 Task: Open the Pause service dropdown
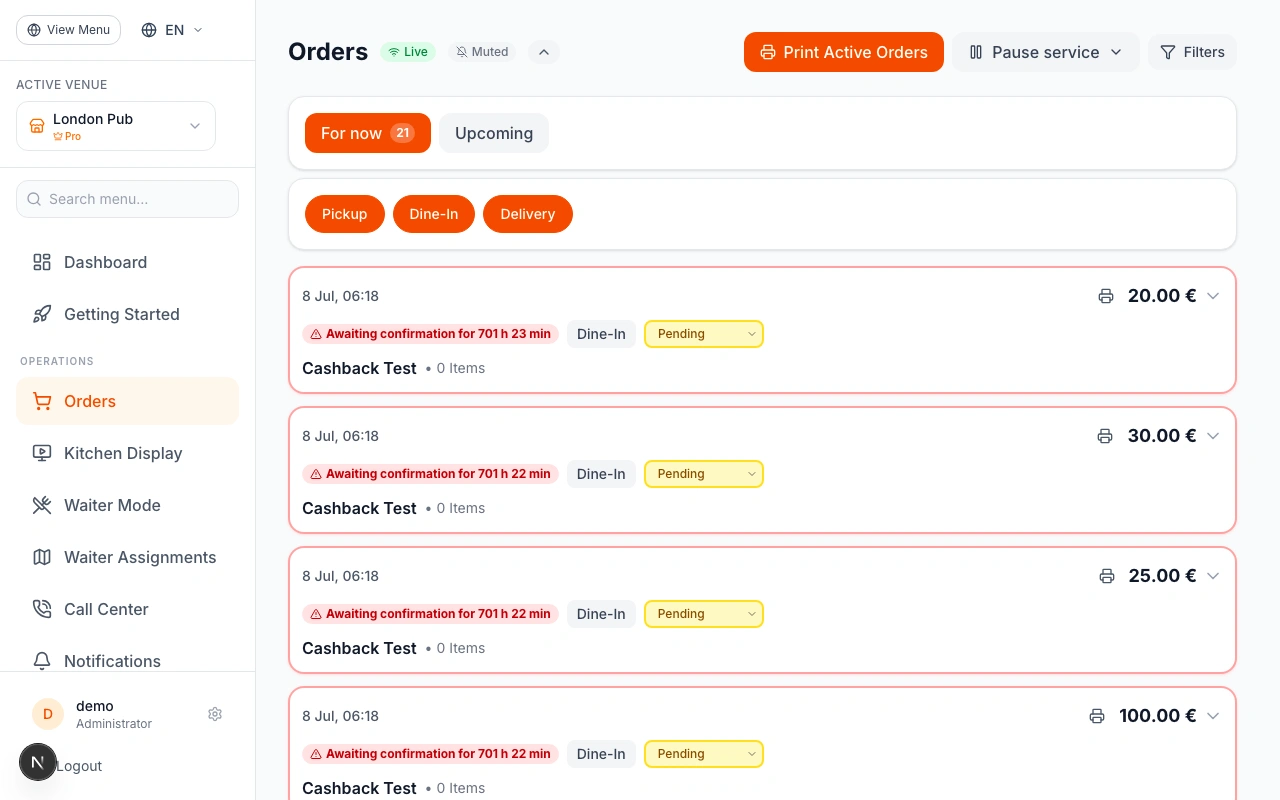[x=1046, y=52]
